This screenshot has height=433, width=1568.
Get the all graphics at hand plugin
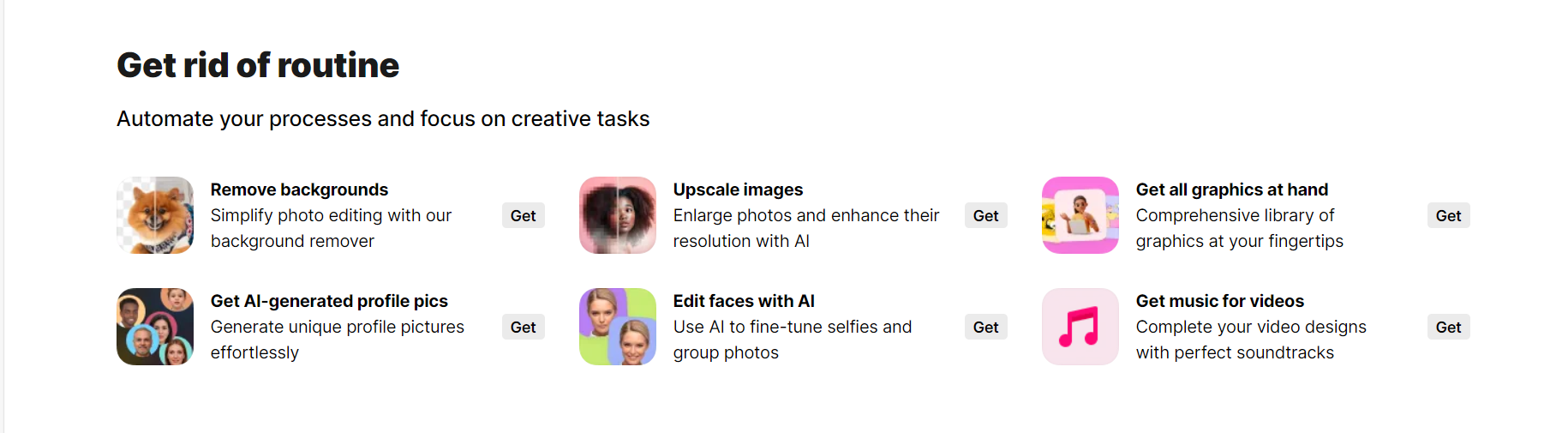click(x=1448, y=216)
